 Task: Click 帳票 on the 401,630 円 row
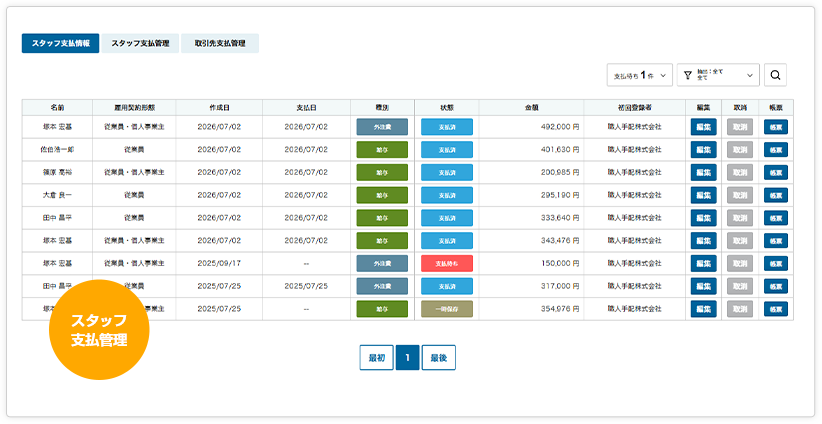[776, 150]
